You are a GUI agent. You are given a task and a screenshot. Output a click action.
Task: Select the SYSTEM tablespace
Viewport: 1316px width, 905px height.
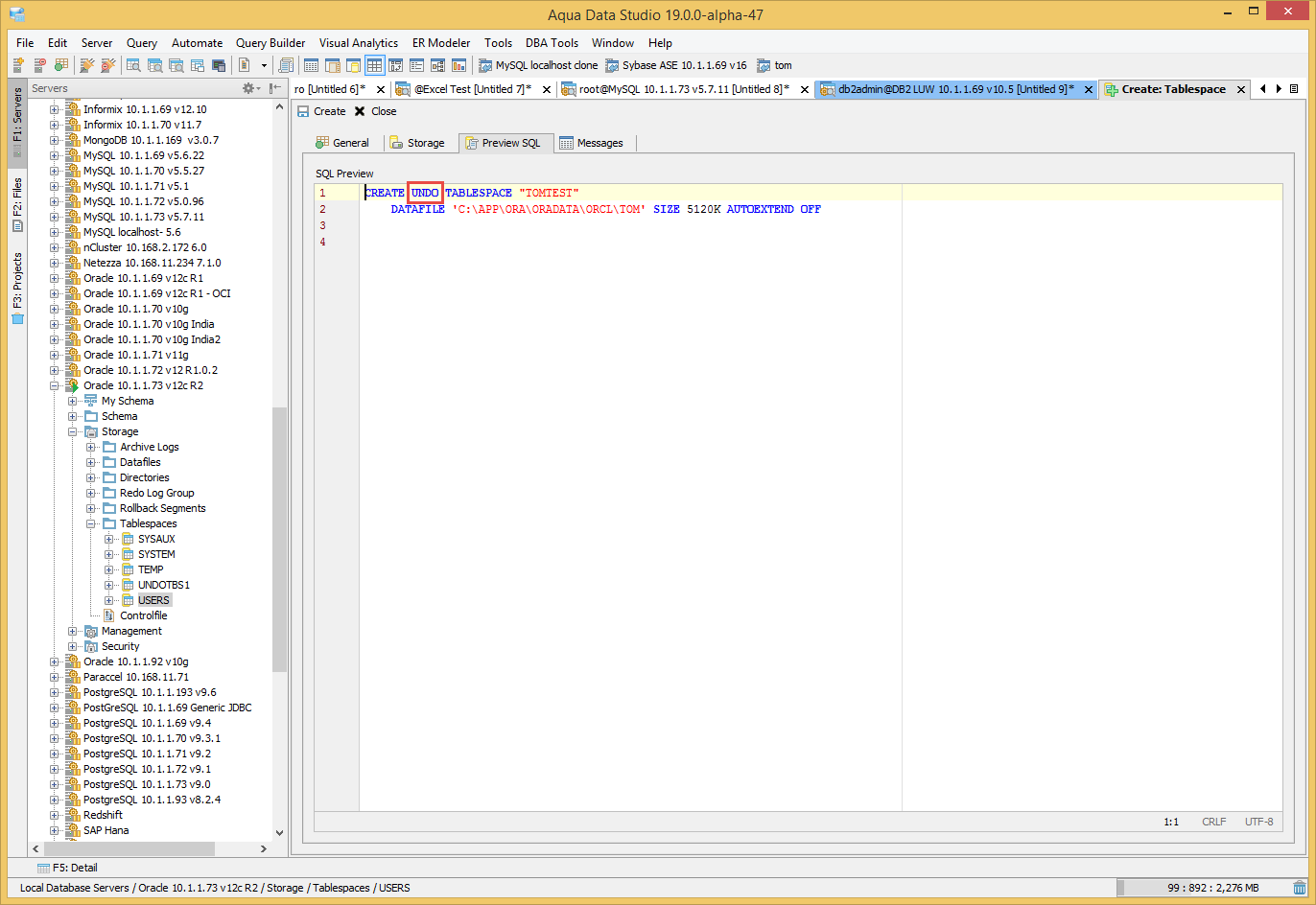[156, 554]
